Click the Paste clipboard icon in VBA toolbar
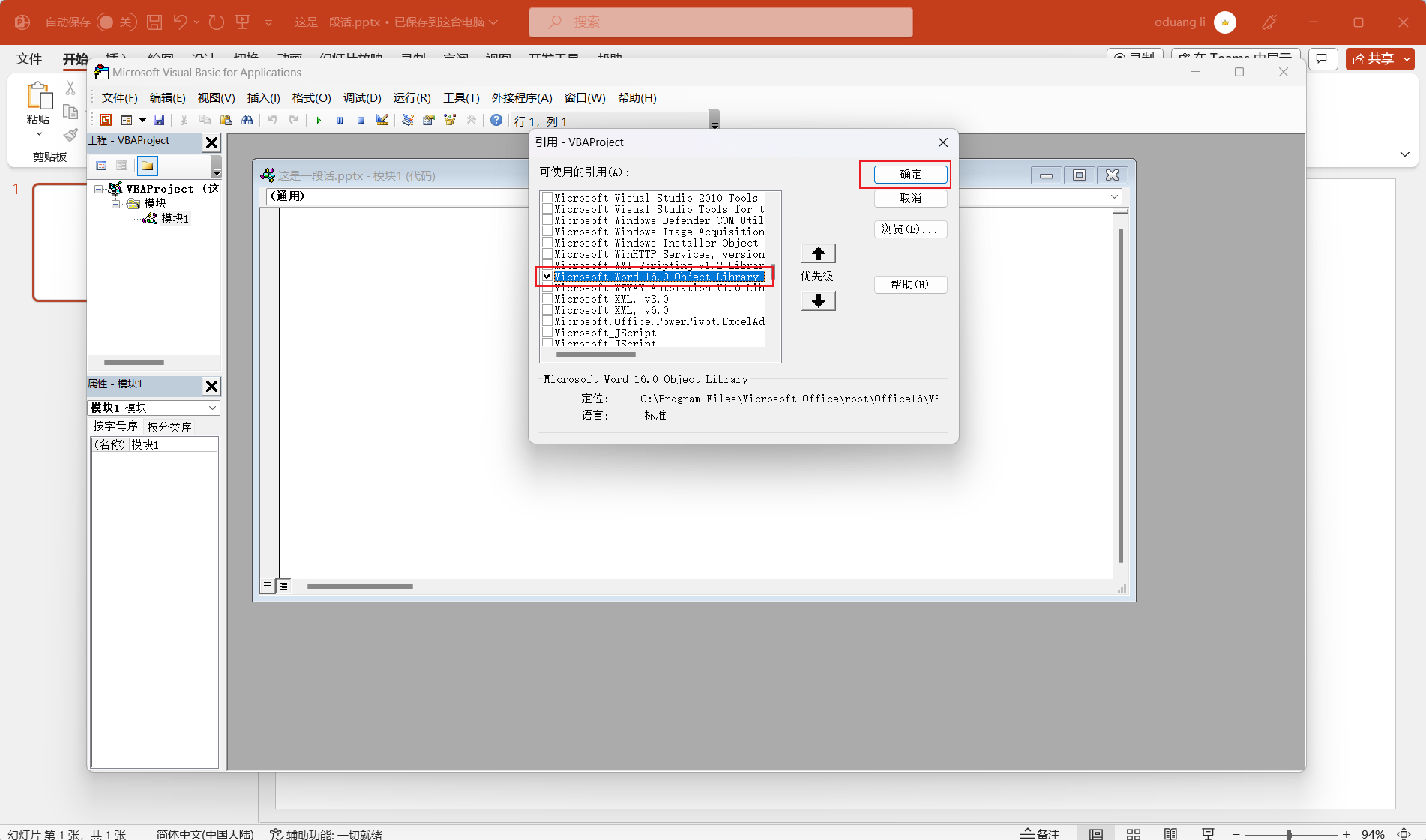 (x=226, y=120)
